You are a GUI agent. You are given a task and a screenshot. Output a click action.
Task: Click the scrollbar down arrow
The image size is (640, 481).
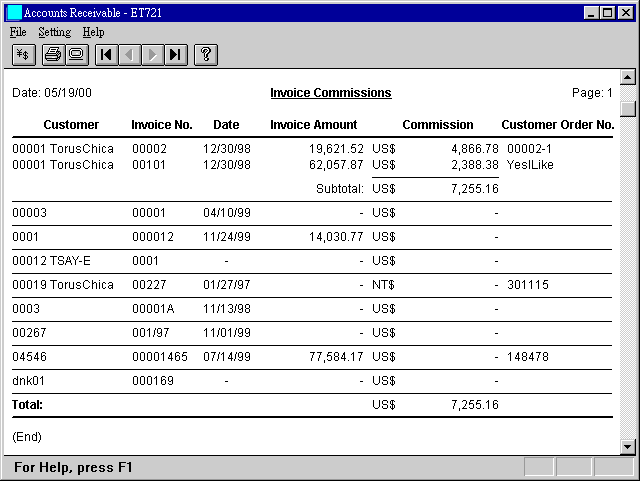(628, 446)
